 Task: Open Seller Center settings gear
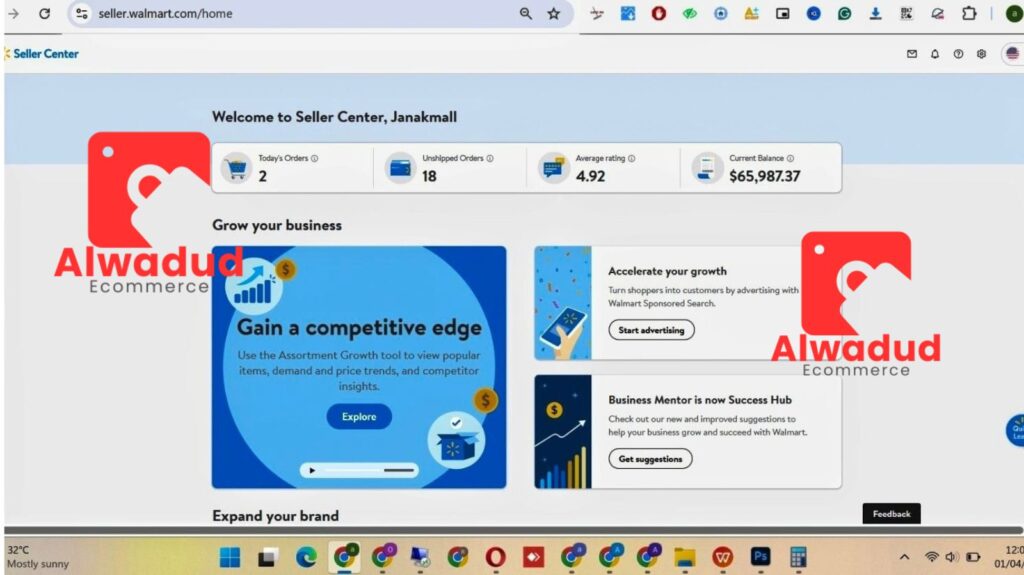click(981, 54)
